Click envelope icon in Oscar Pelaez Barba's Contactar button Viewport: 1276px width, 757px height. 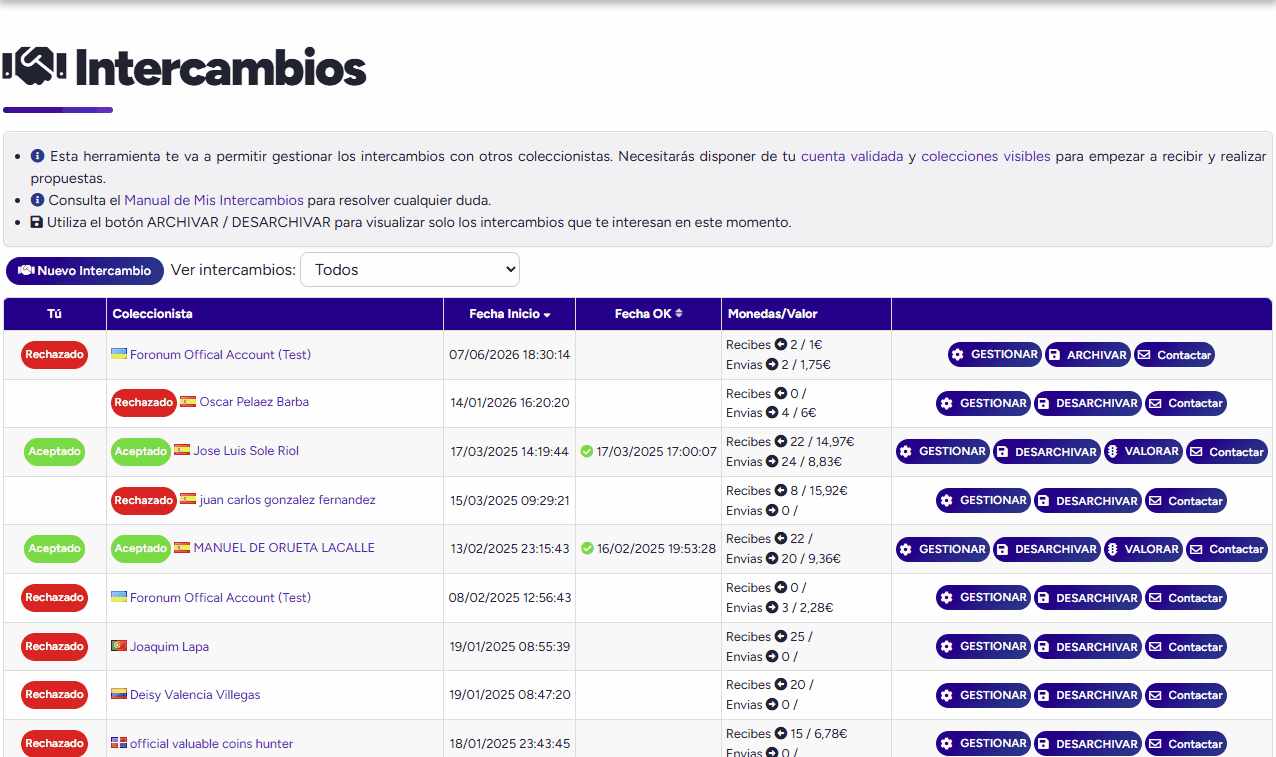[1155, 404]
